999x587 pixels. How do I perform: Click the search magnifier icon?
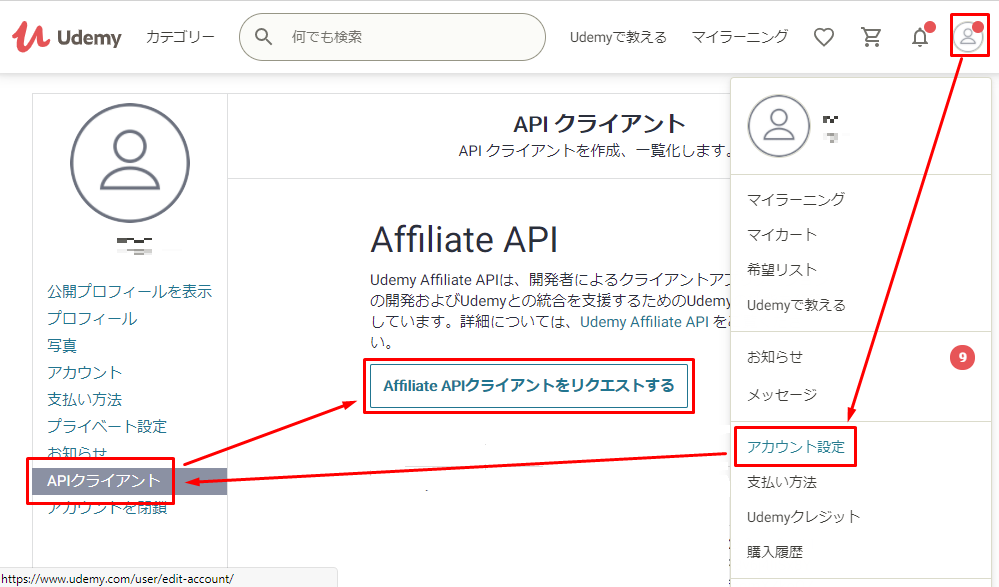263,37
